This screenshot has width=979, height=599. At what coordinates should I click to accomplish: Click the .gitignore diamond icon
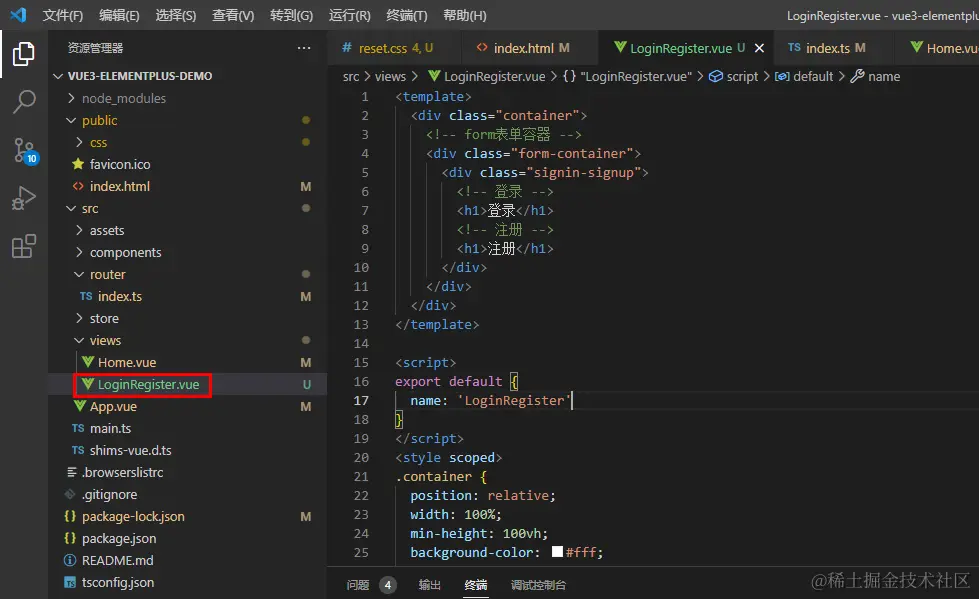click(x=70, y=494)
